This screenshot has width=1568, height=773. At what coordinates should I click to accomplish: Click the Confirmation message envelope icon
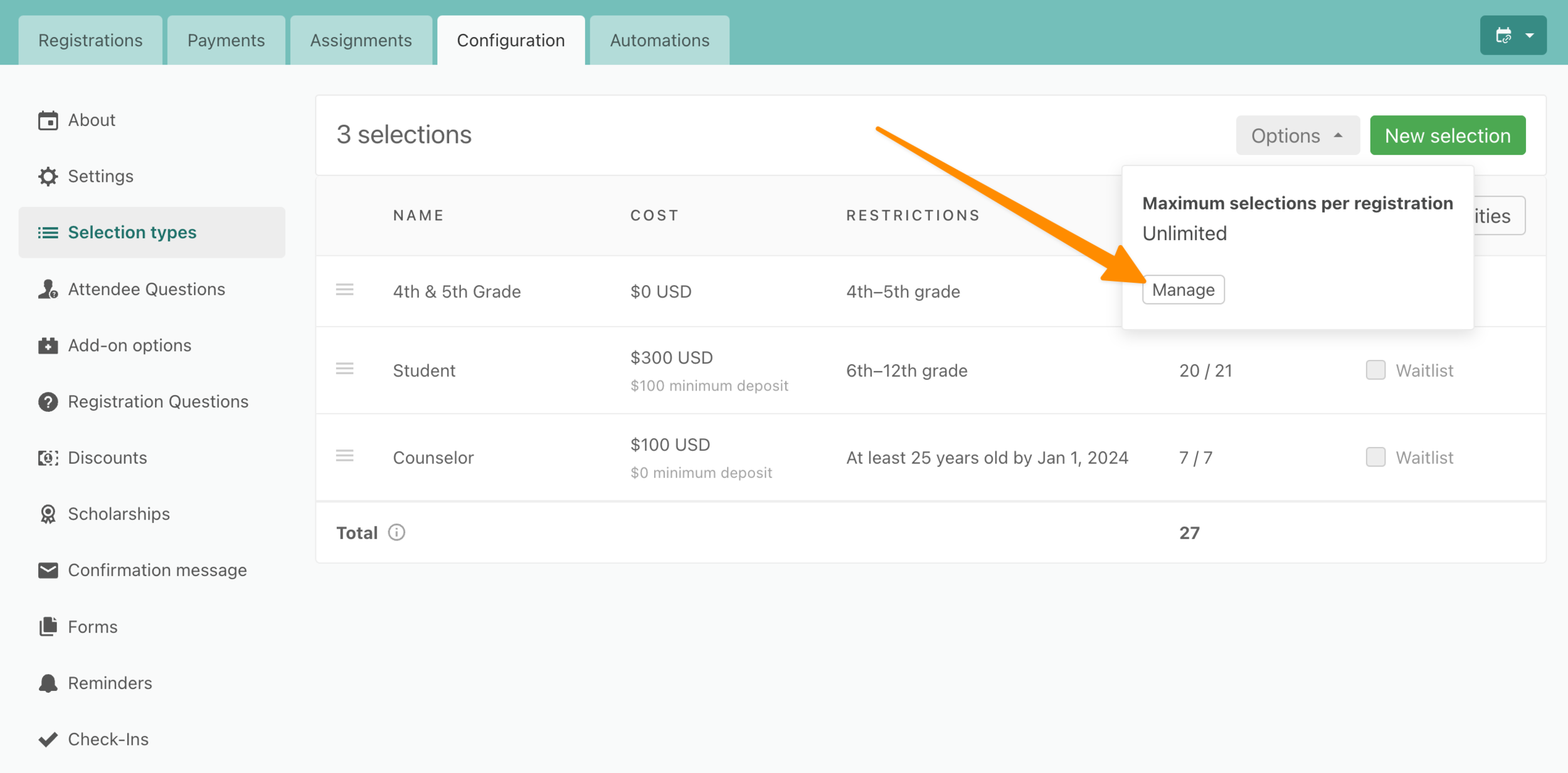click(x=48, y=571)
